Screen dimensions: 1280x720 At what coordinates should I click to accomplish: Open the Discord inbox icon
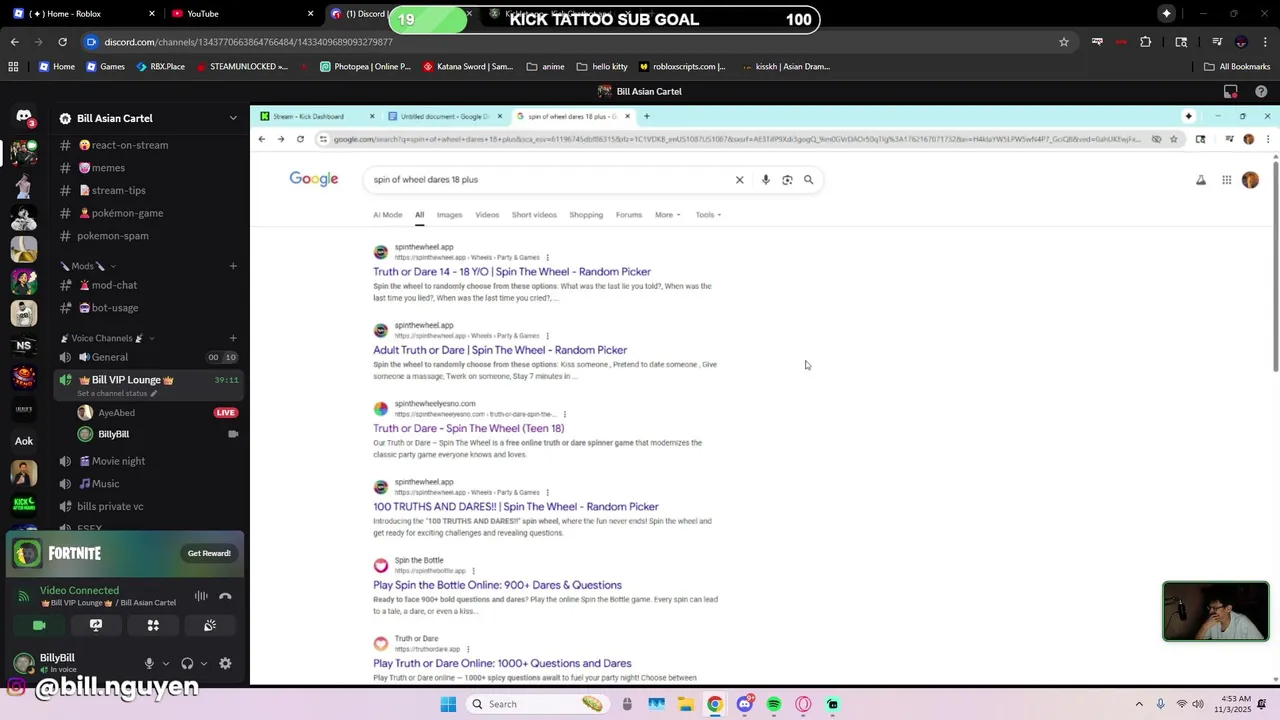tap(1231, 91)
